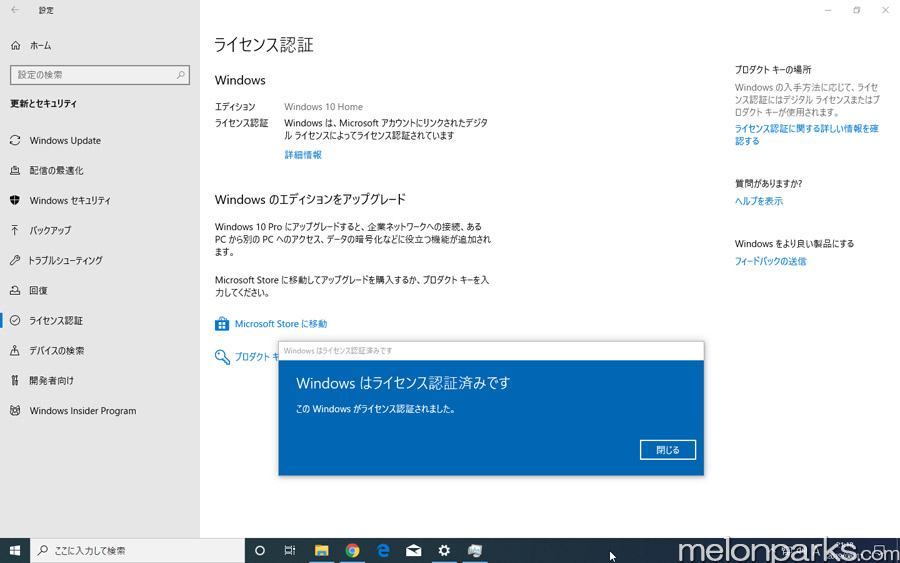Viewport: 900px width, 563px height.
Task: Launch Google Chrome from taskbar
Action: [x=352, y=550]
